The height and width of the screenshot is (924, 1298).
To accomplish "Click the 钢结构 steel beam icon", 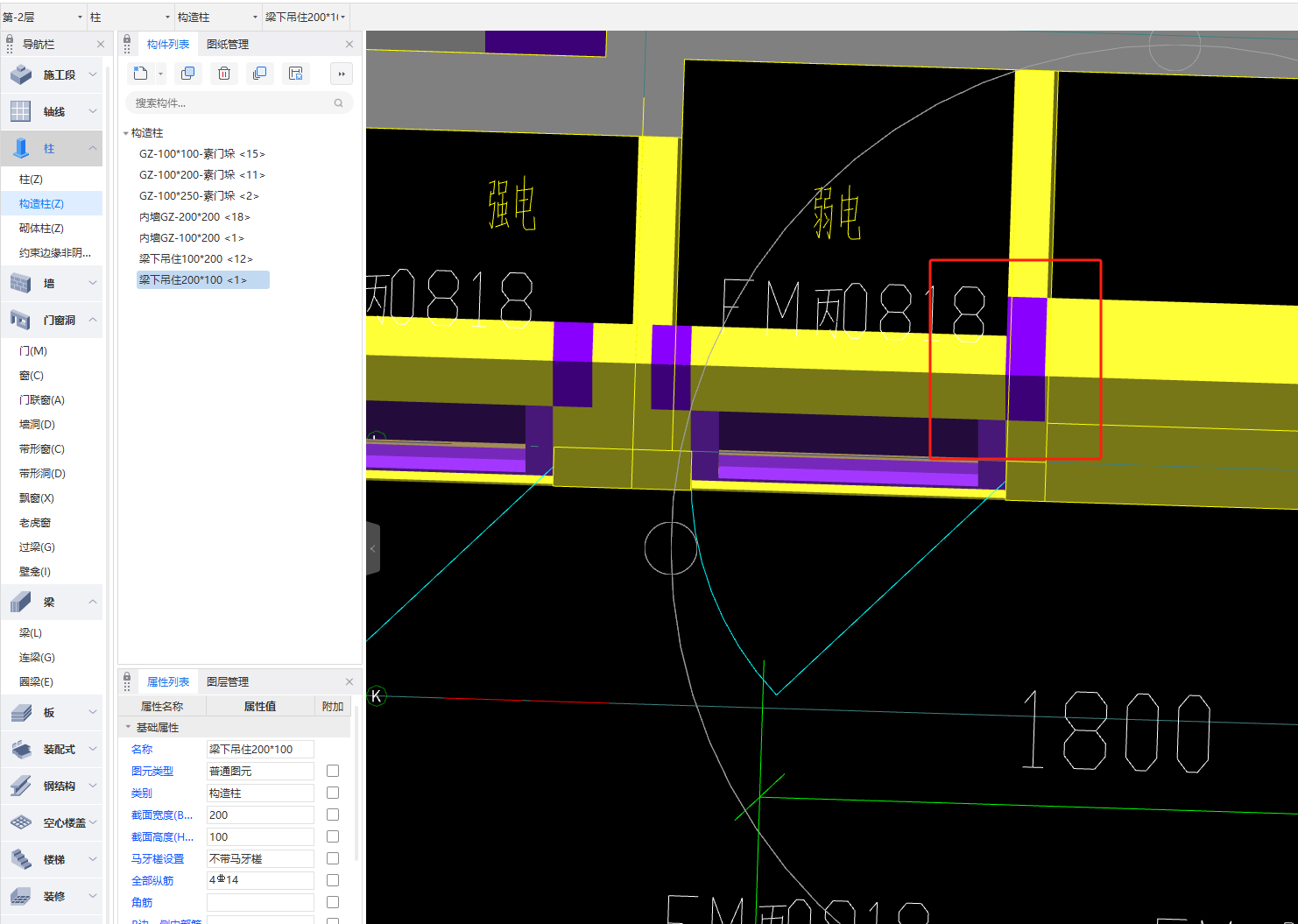I will pyautogui.click(x=21, y=786).
